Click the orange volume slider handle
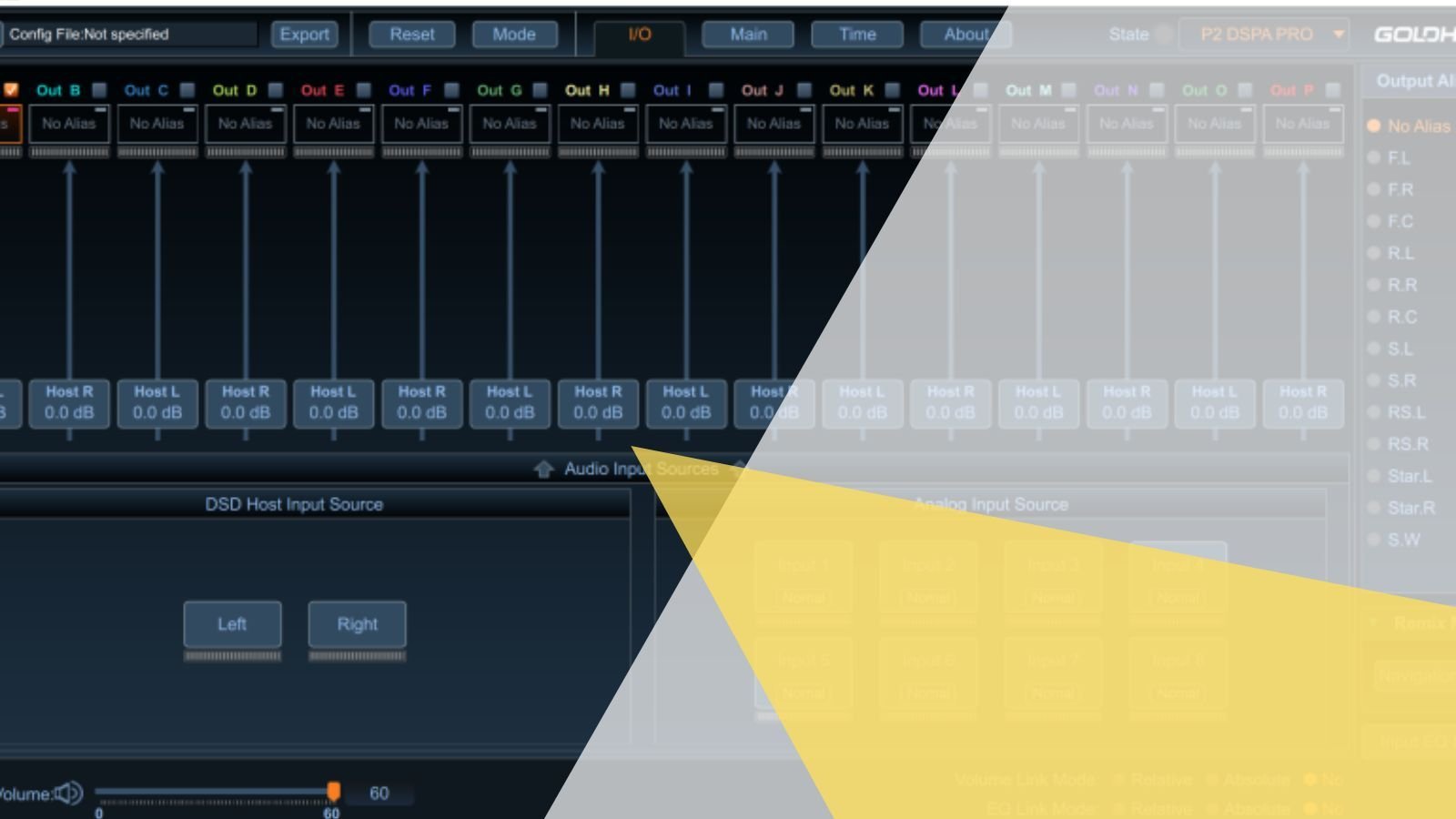Viewport: 1456px width, 819px height. pos(334,792)
